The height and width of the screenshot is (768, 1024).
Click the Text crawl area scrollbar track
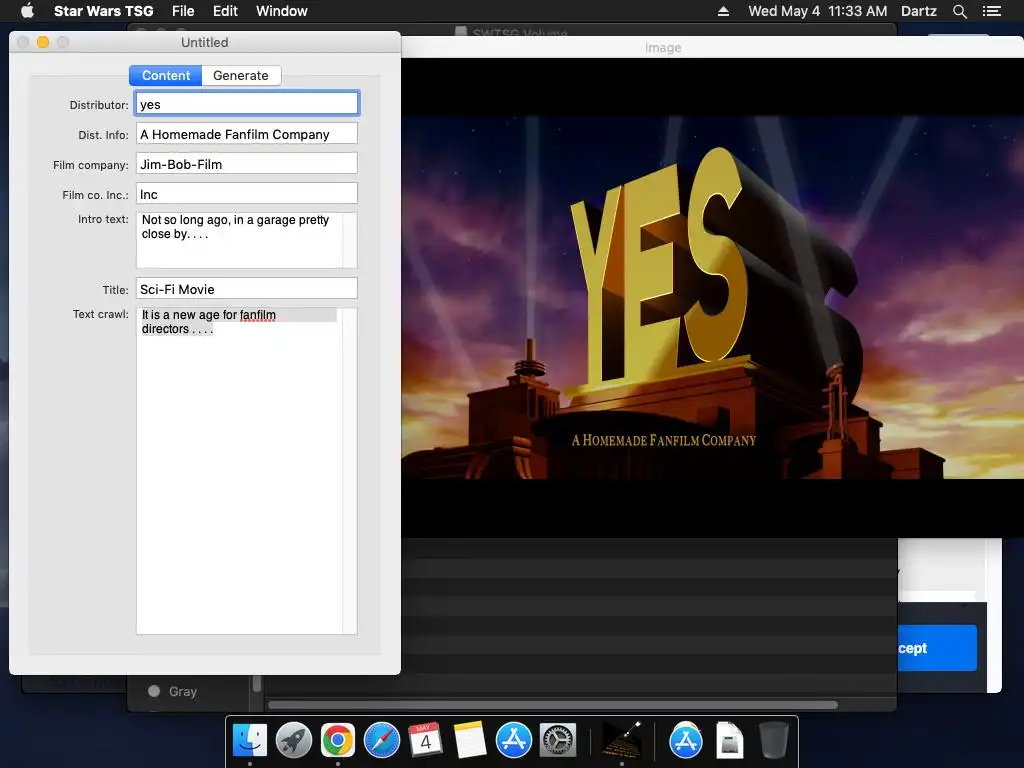tap(350, 470)
